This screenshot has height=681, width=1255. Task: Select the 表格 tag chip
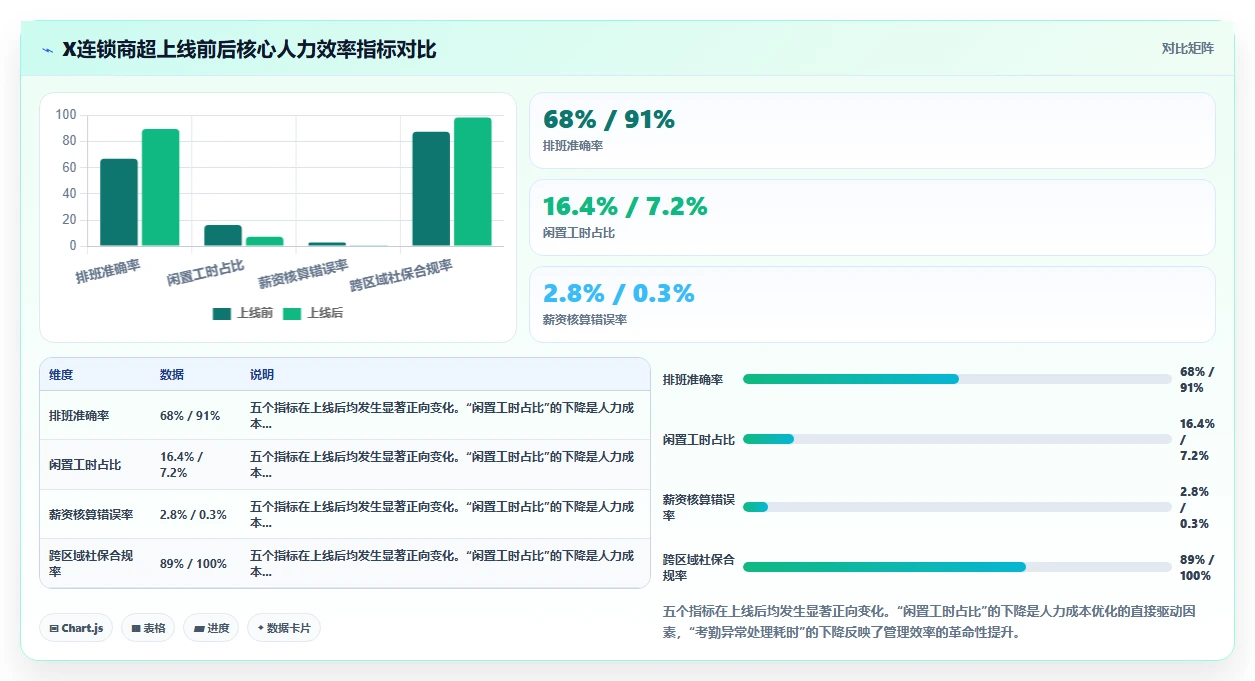point(148,628)
